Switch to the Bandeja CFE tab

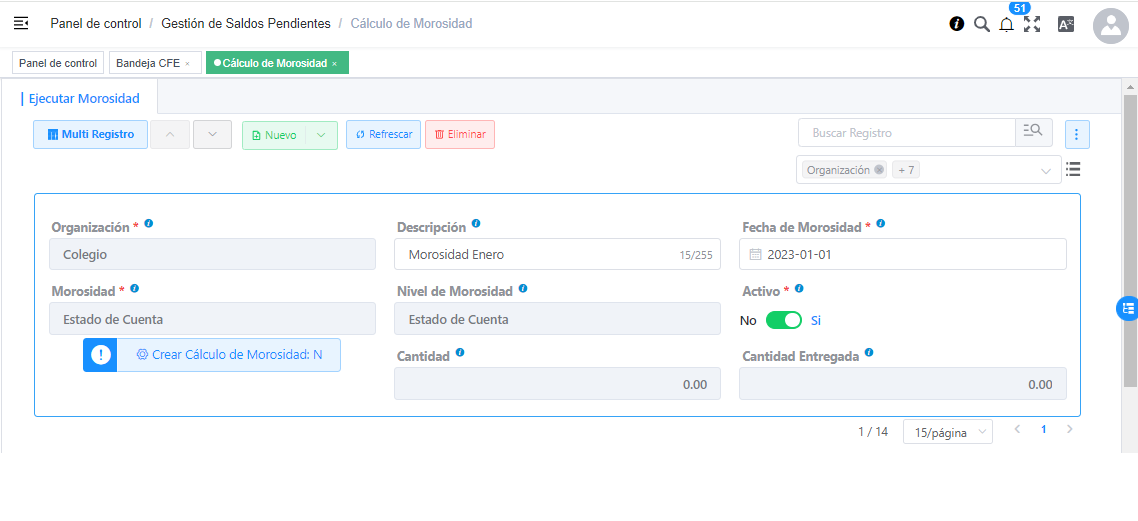[148, 63]
